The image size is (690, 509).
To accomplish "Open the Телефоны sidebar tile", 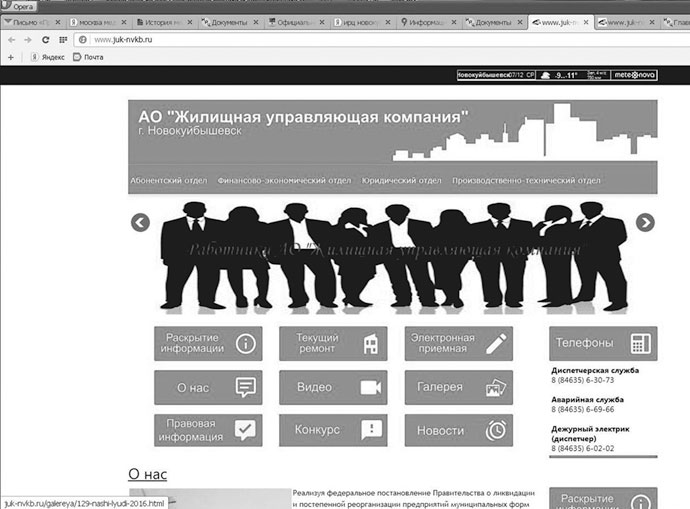I will pyautogui.click(x=603, y=344).
